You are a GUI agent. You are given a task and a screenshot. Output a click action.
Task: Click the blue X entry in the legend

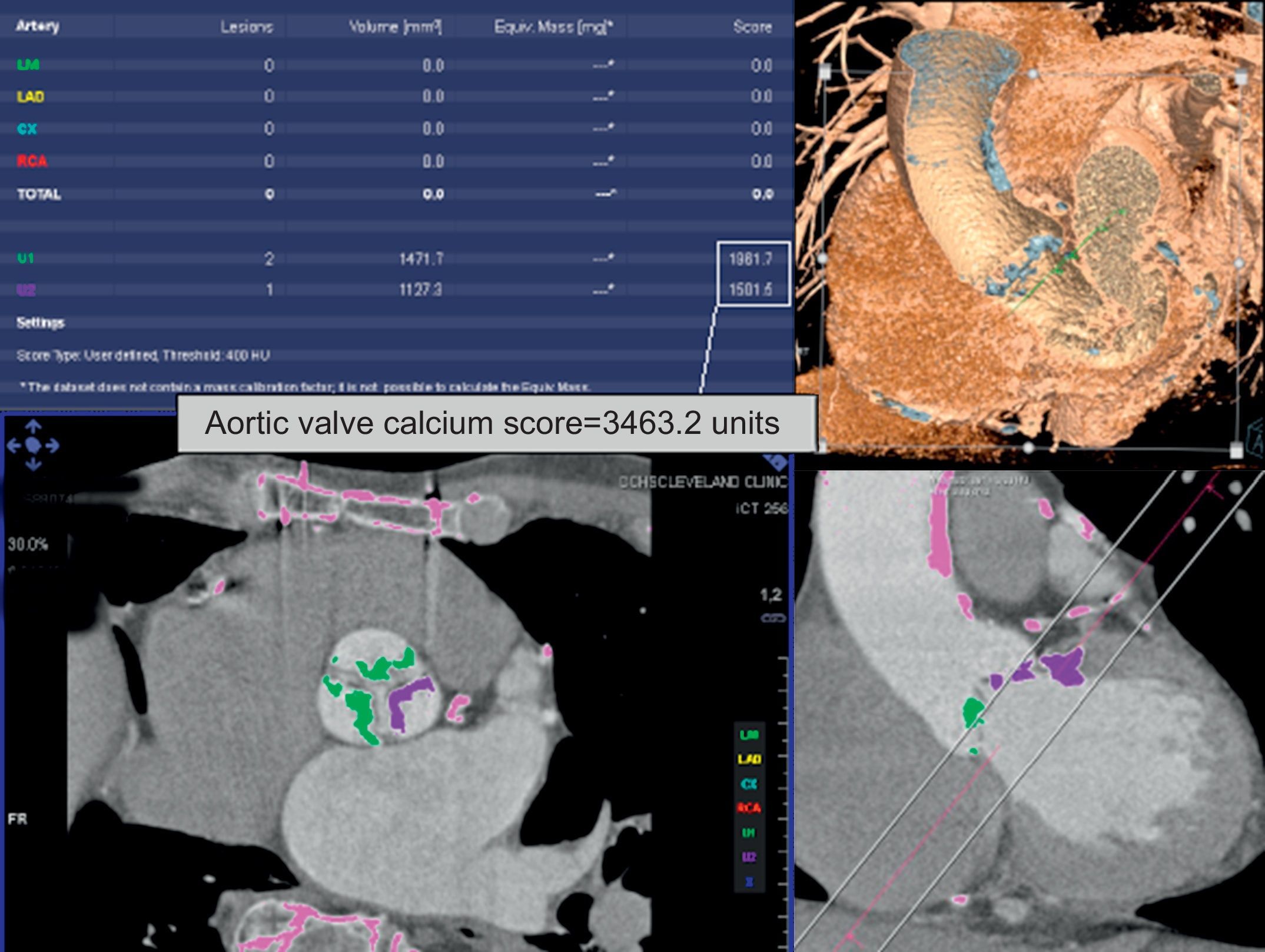(x=749, y=881)
